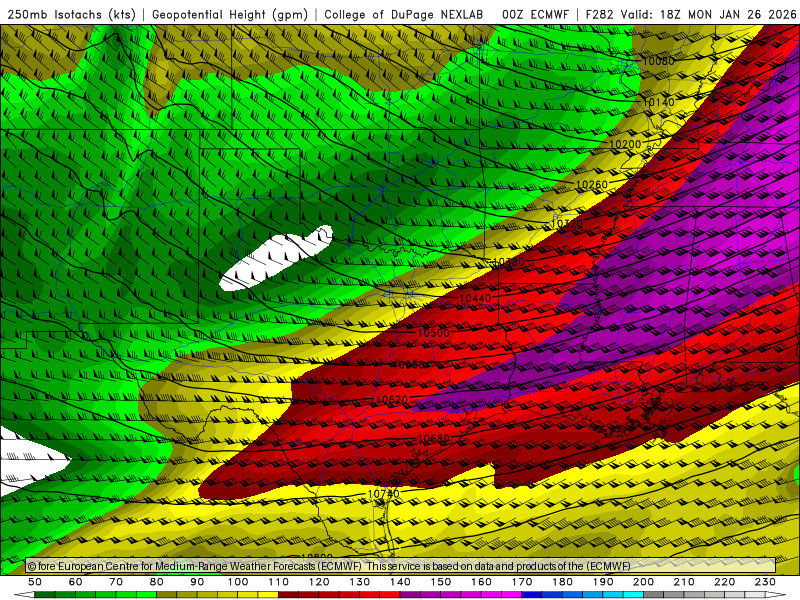Click the 'F282' forecast hour label

click(599, 15)
